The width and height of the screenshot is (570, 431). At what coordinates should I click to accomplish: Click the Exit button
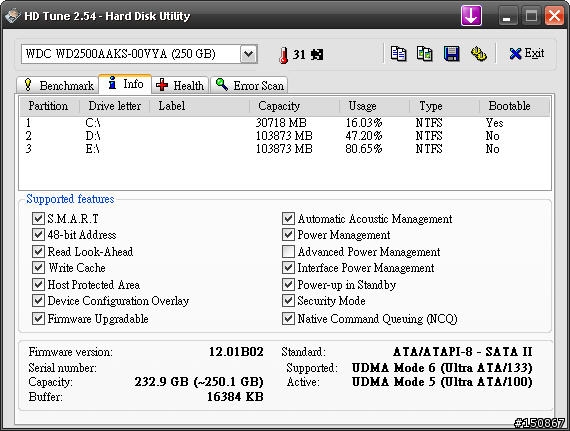(526, 54)
